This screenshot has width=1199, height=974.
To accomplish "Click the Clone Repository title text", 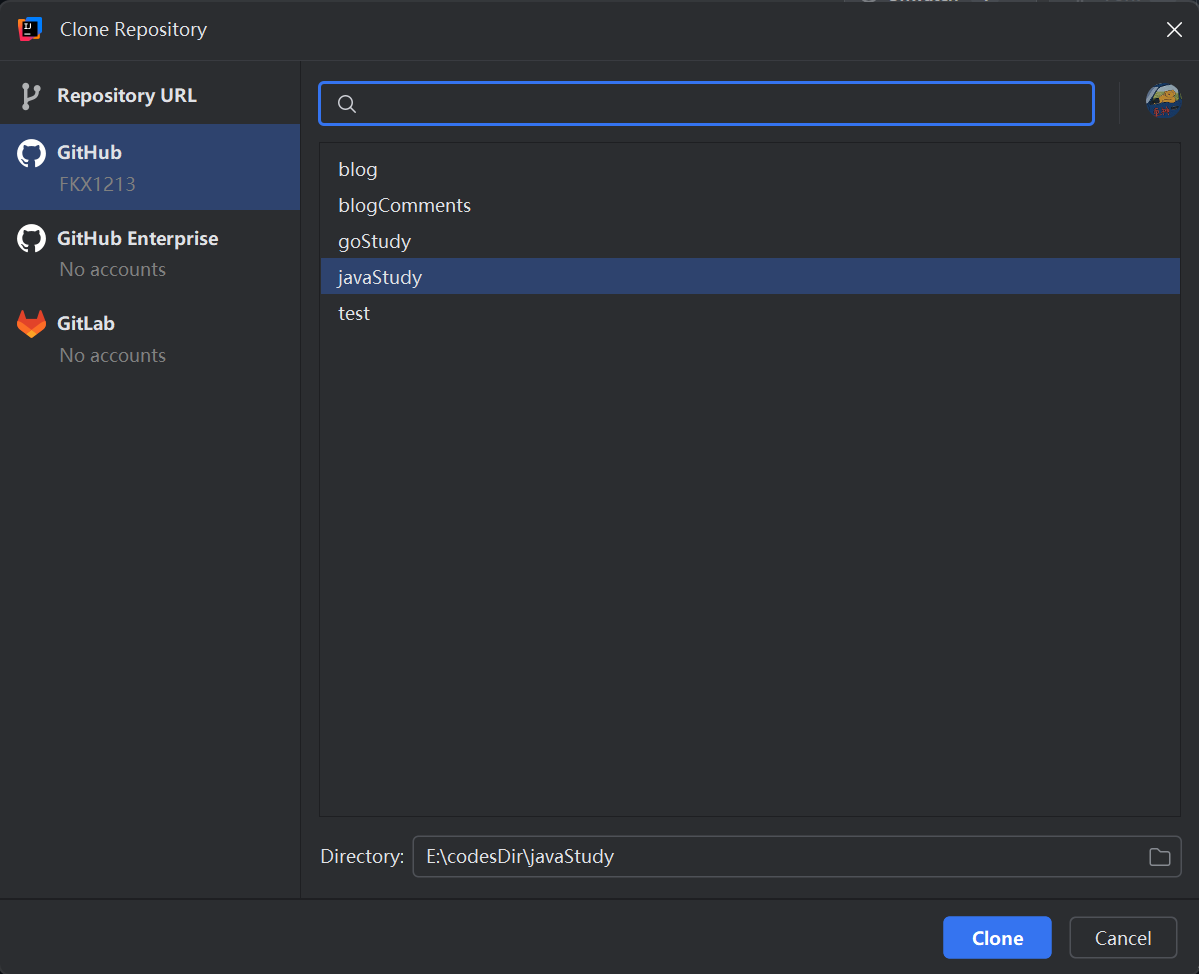I will tap(134, 29).
